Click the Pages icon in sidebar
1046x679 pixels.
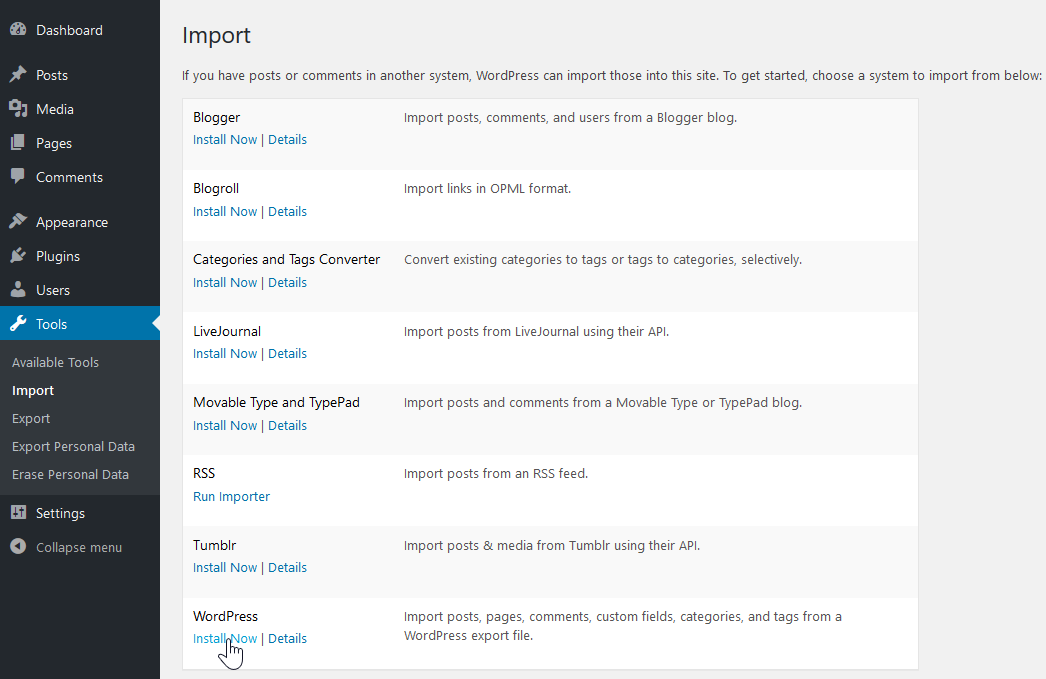coord(18,143)
